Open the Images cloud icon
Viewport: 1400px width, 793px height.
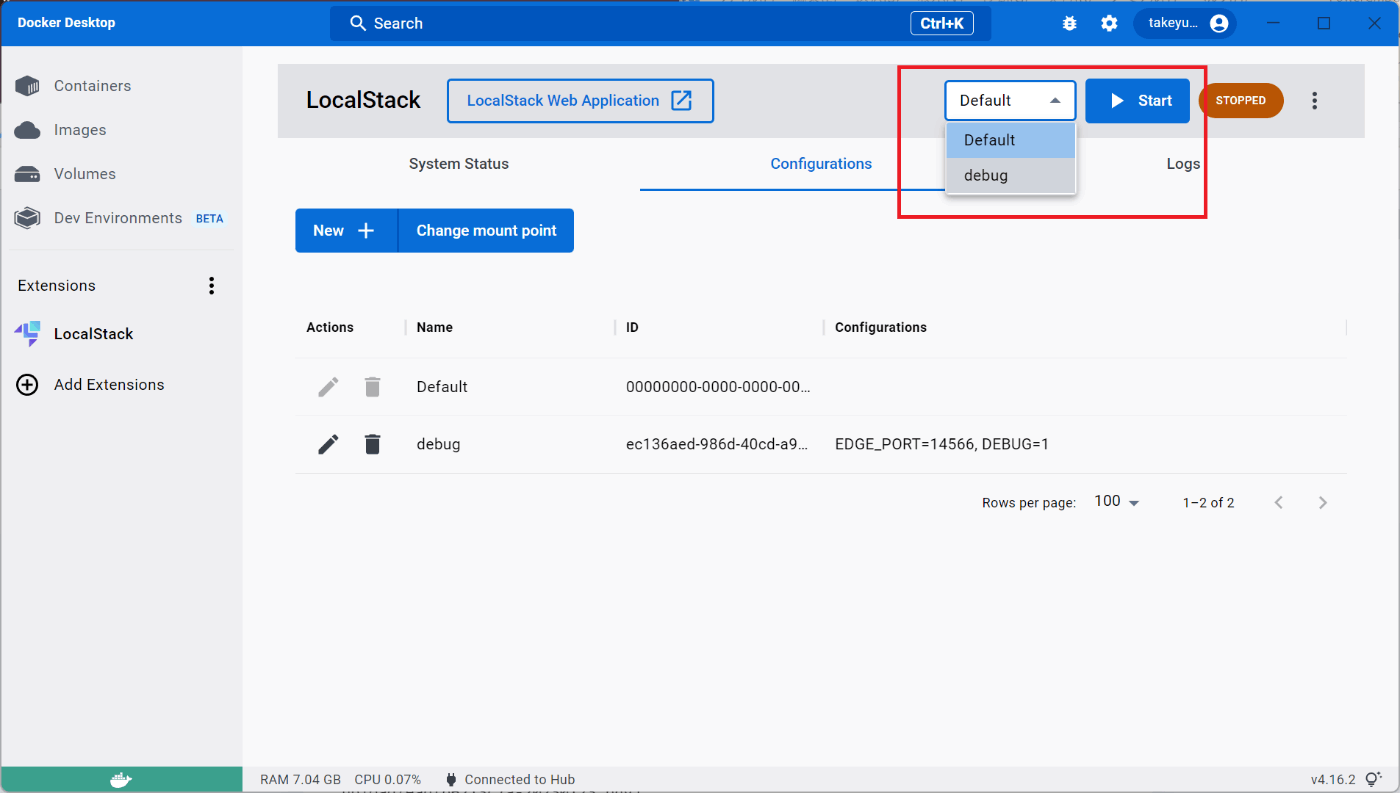(x=27, y=130)
